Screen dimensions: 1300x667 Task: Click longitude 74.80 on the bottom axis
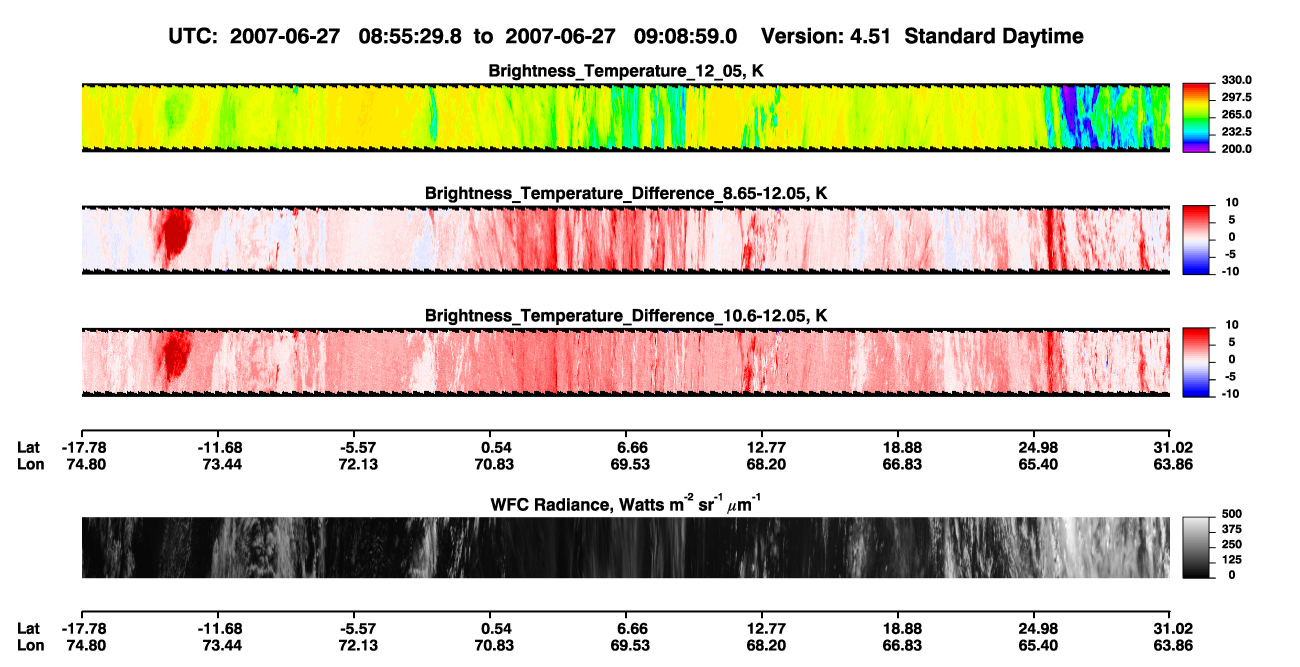point(85,644)
